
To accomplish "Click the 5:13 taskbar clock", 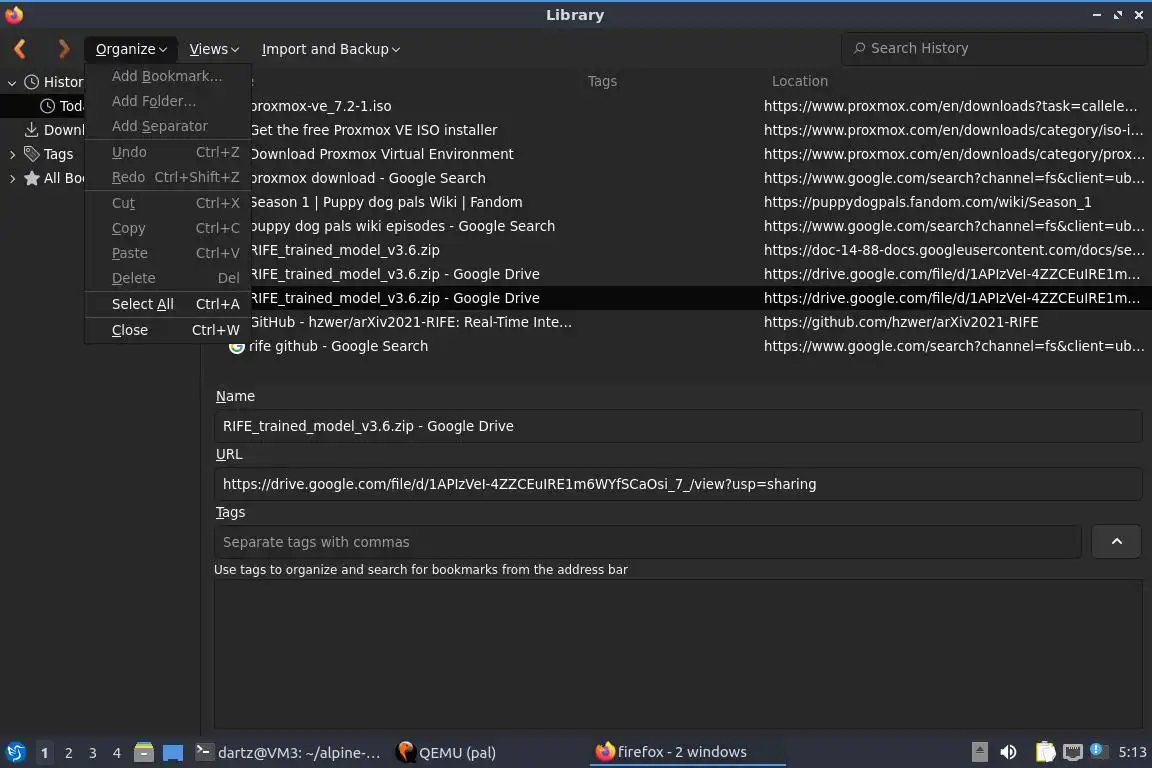I will tap(1131, 752).
